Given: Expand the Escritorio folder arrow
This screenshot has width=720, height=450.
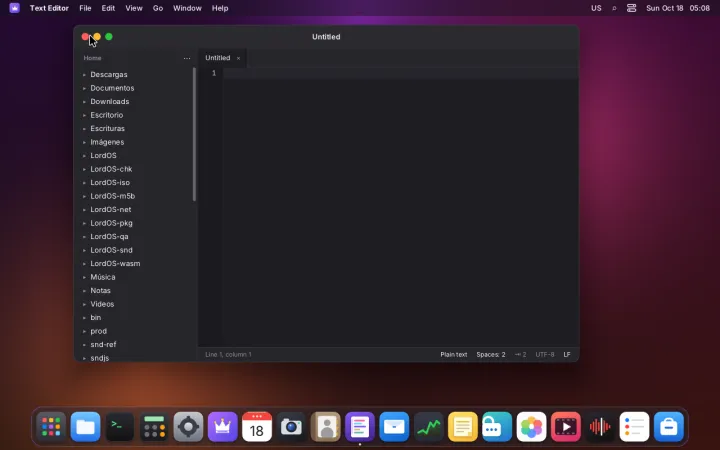Looking at the screenshot, I should [x=84, y=115].
